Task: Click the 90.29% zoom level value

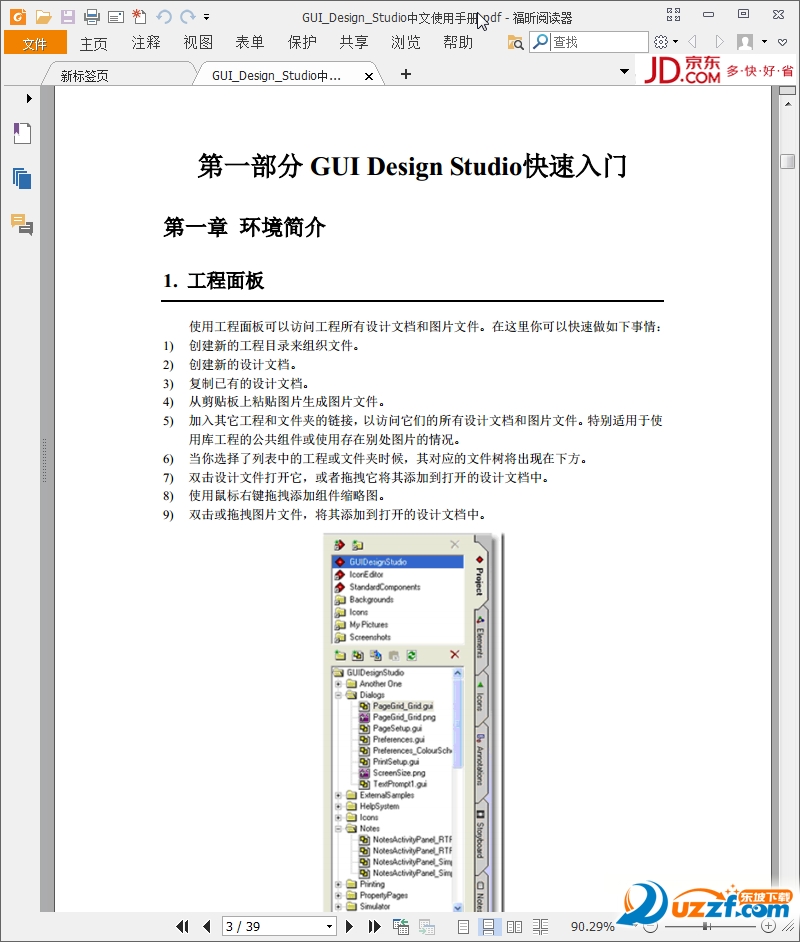Action: coord(592,926)
